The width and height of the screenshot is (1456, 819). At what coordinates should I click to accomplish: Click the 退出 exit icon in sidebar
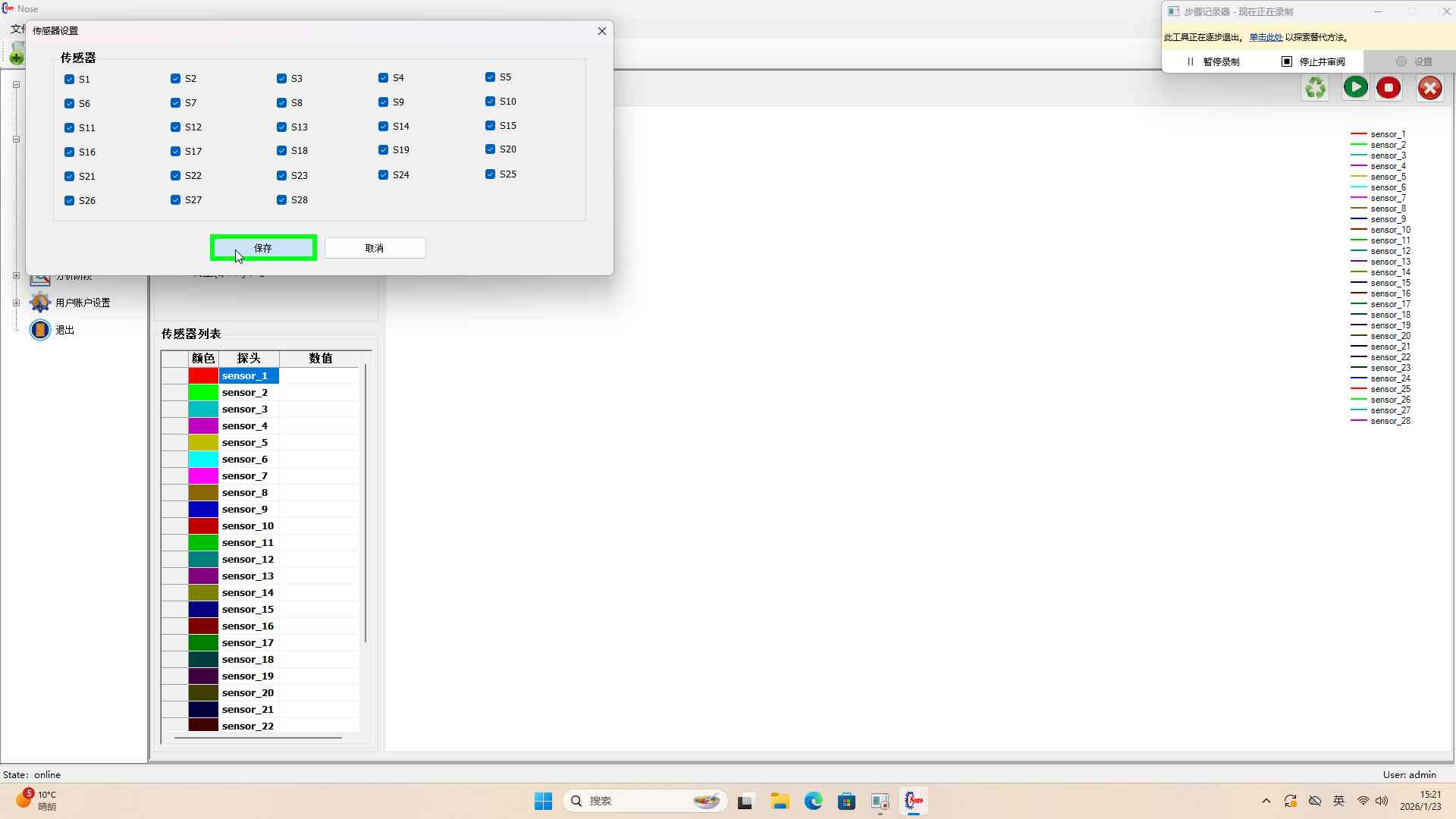40,330
